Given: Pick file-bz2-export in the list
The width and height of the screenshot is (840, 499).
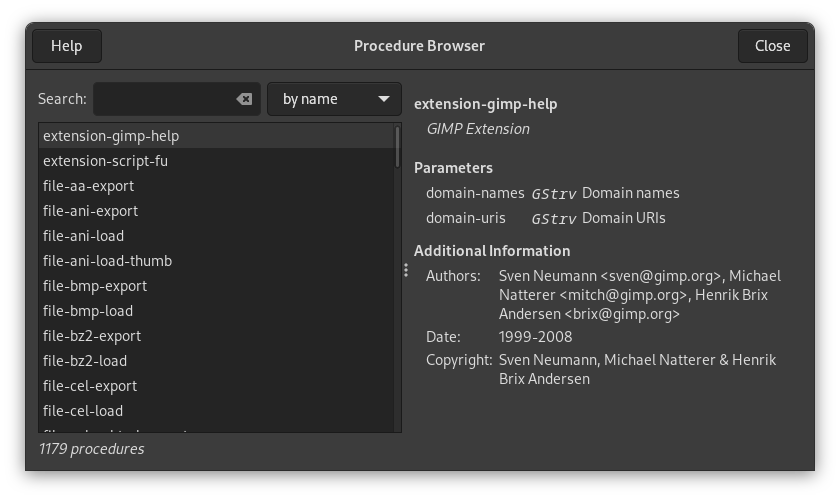Looking at the screenshot, I should click(x=91, y=336).
